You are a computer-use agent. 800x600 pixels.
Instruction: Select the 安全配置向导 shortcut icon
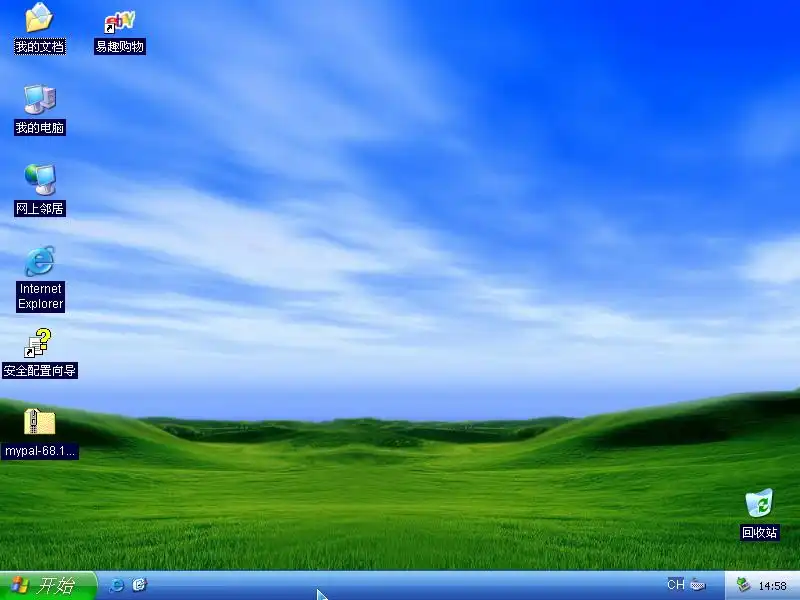pos(38,343)
